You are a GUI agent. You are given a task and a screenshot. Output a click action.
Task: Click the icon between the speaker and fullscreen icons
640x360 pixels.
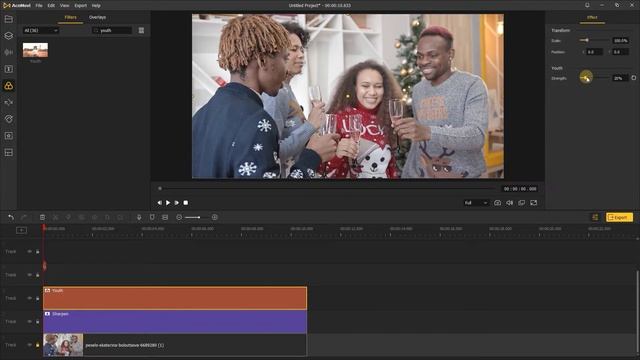522,203
